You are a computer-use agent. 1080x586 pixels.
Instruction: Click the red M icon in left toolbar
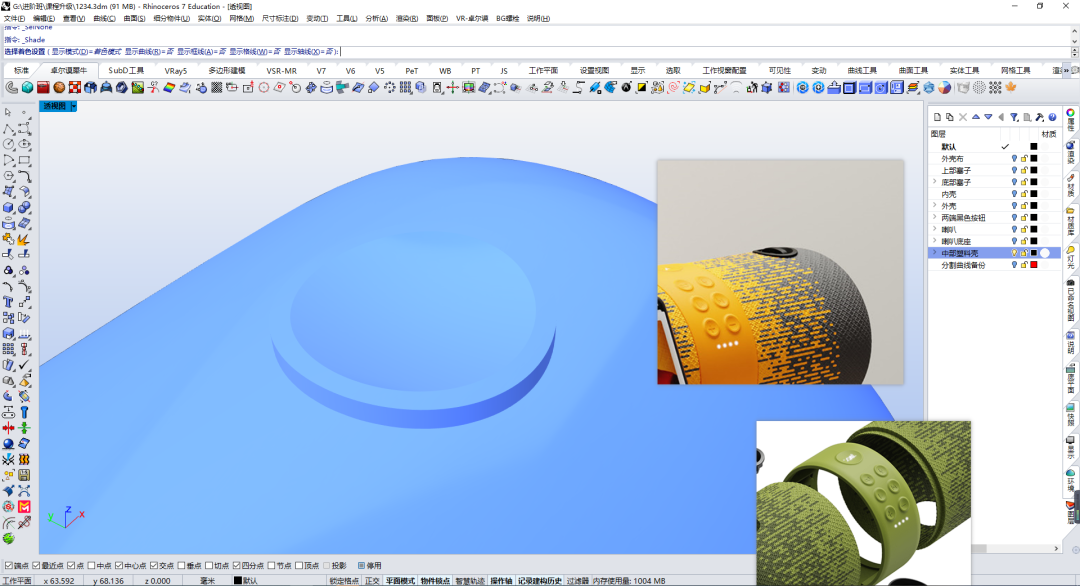coord(24,507)
